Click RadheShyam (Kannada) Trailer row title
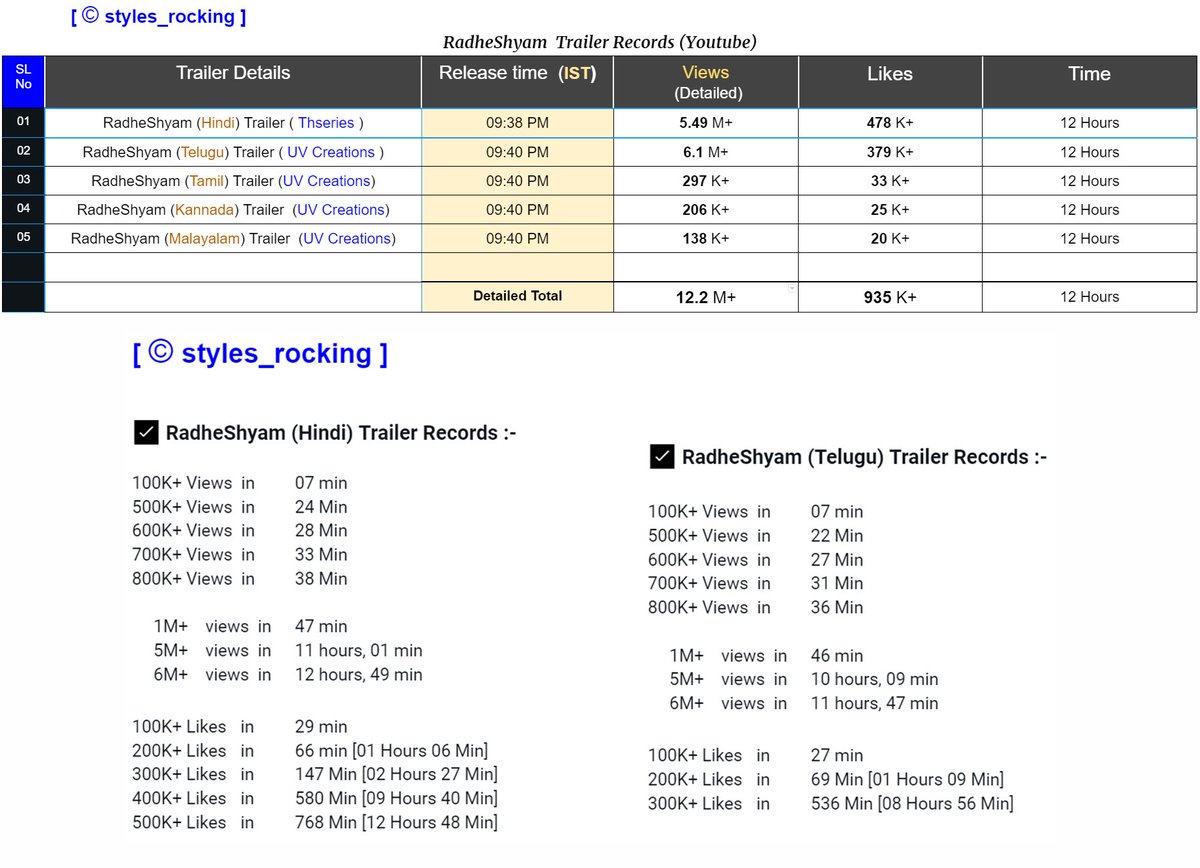This screenshot has width=1200, height=868. 181,210
